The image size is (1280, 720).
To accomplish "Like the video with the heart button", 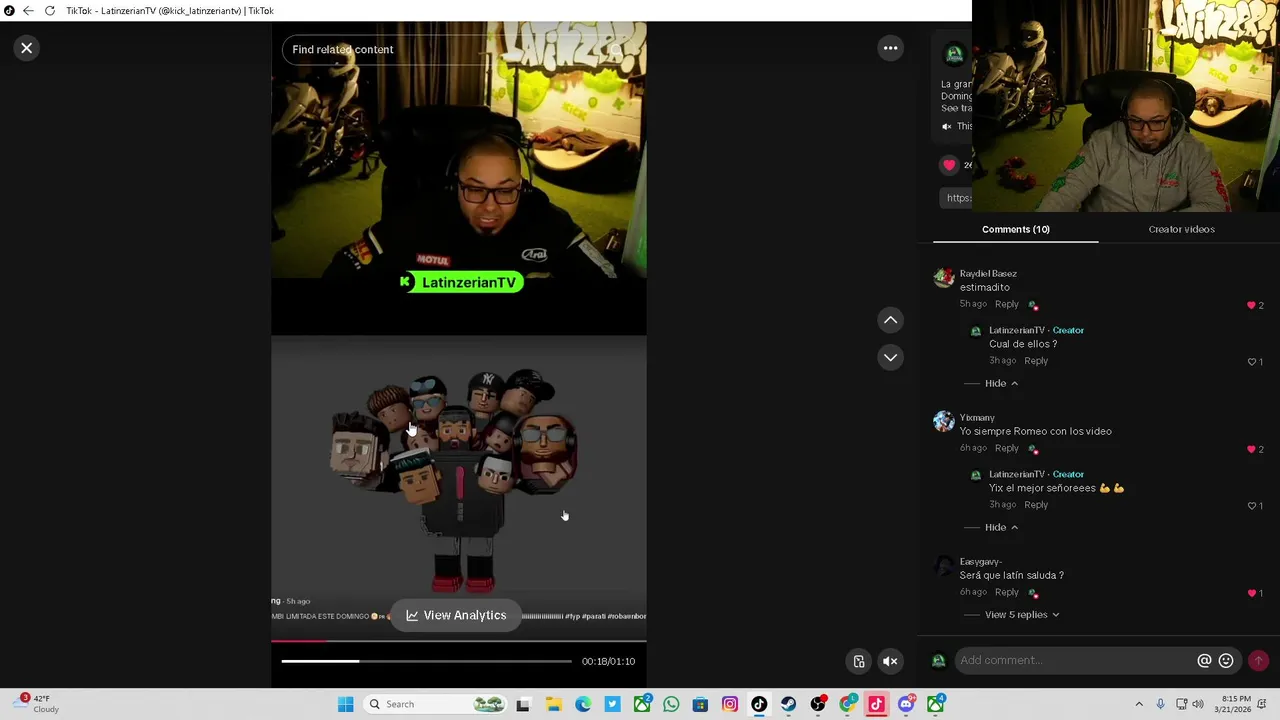I will point(949,165).
